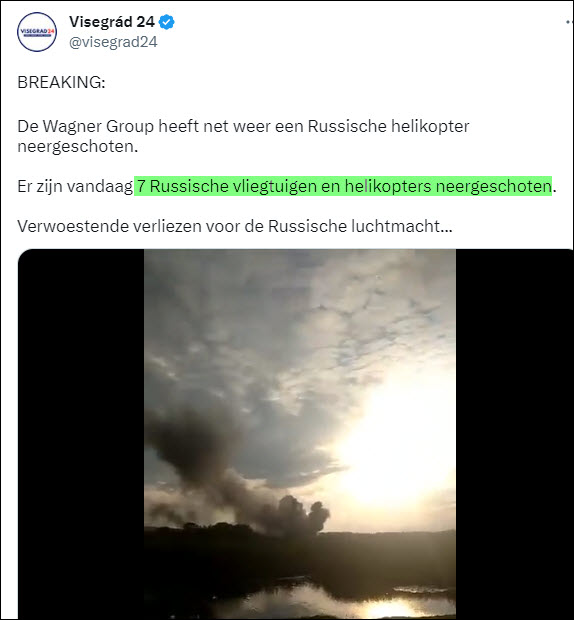The image size is (574, 620).
Task: Click the word 'neergeschoten.' on second line
Action: click(78, 147)
